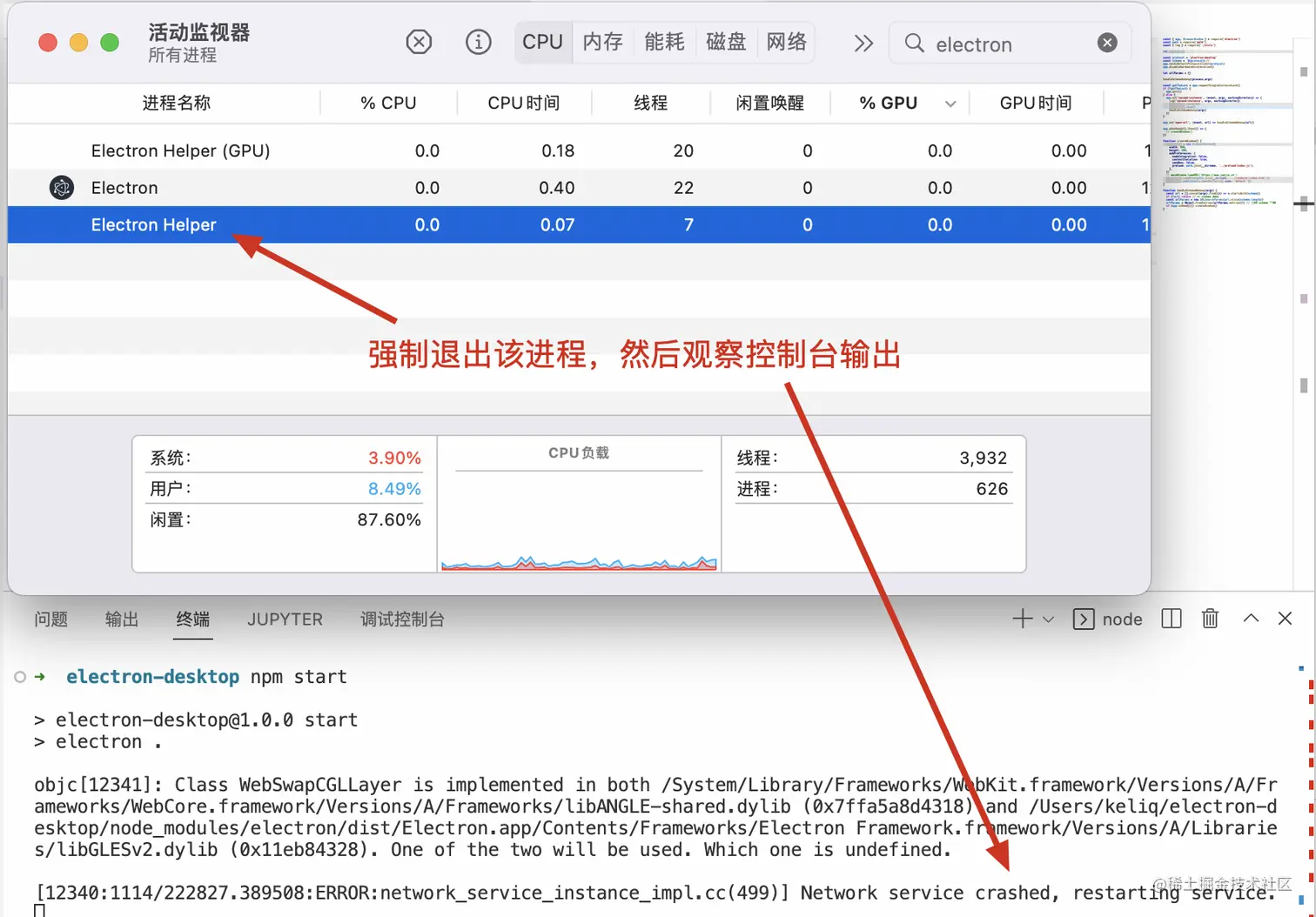Zoom the Activity Monitor window
The image size is (1316, 917).
[110, 43]
